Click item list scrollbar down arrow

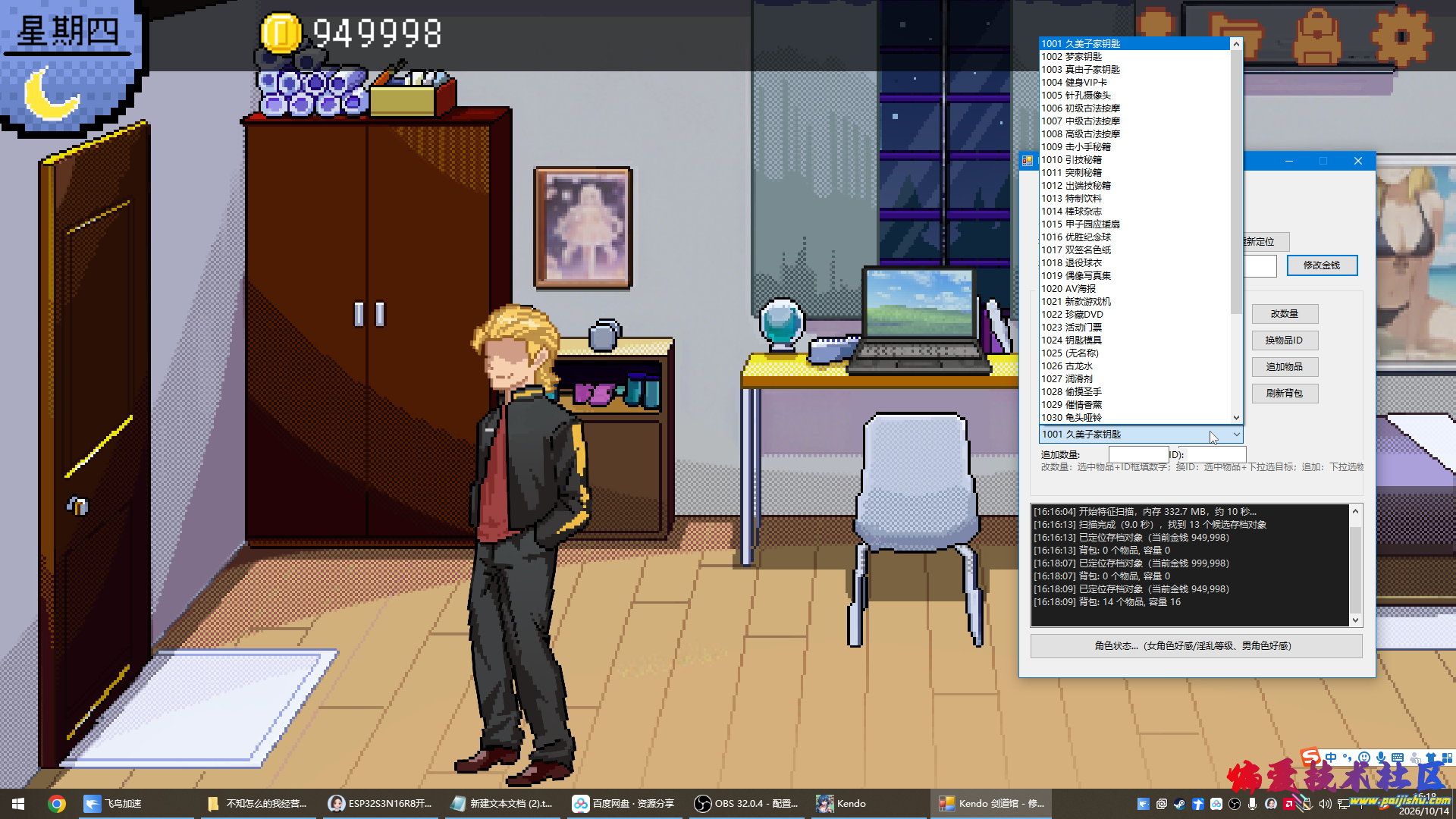click(x=1236, y=418)
